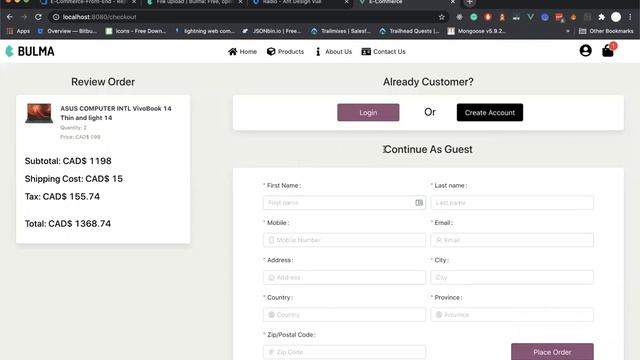Expand the hidden bookmarks overflow chevron
The height and width of the screenshot is (360, 640).
567,31
